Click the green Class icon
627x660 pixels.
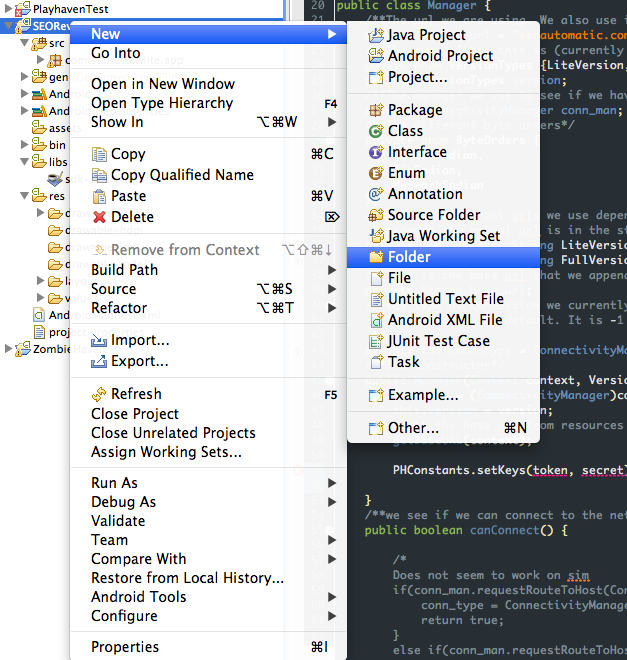[375, 131]
